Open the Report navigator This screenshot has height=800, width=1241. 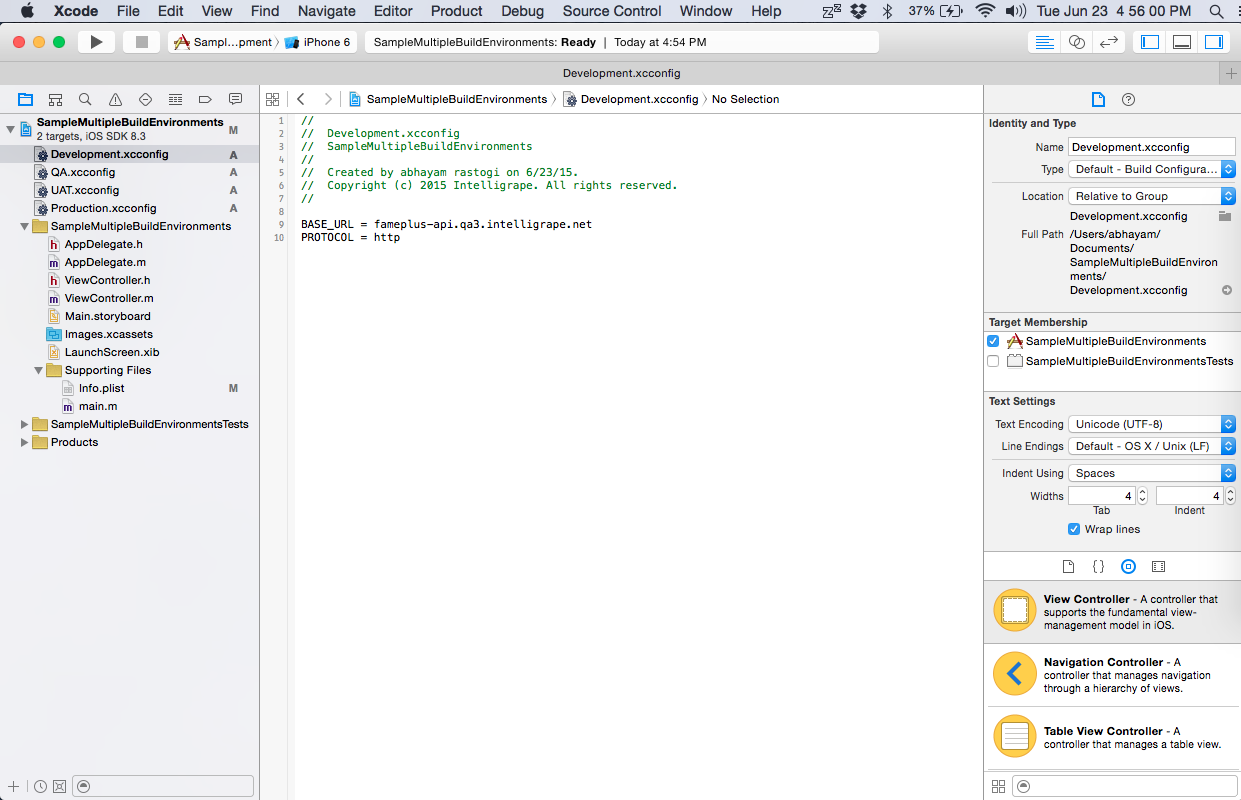(235, 99)
